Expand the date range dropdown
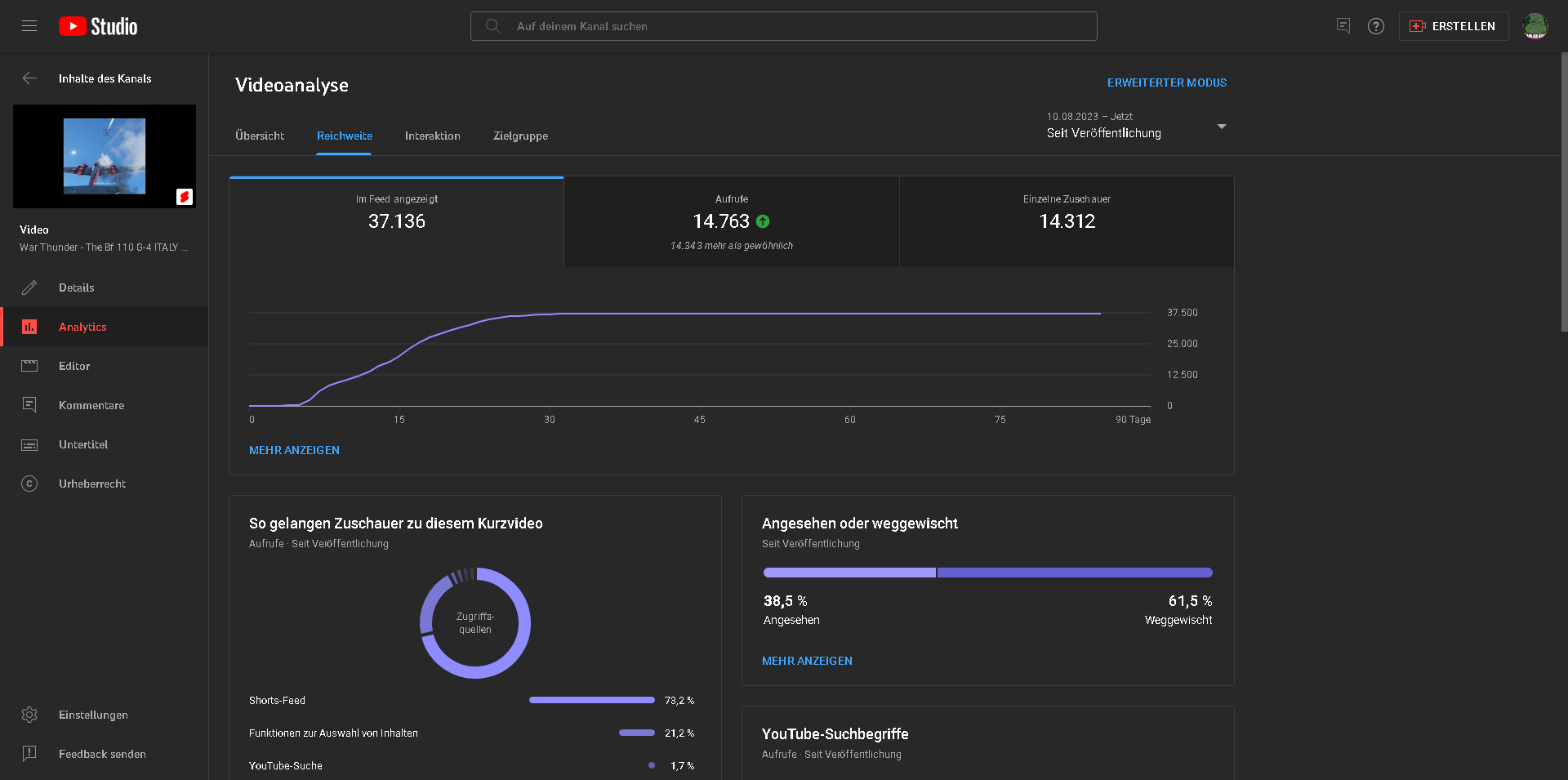 pos(1221,127)
